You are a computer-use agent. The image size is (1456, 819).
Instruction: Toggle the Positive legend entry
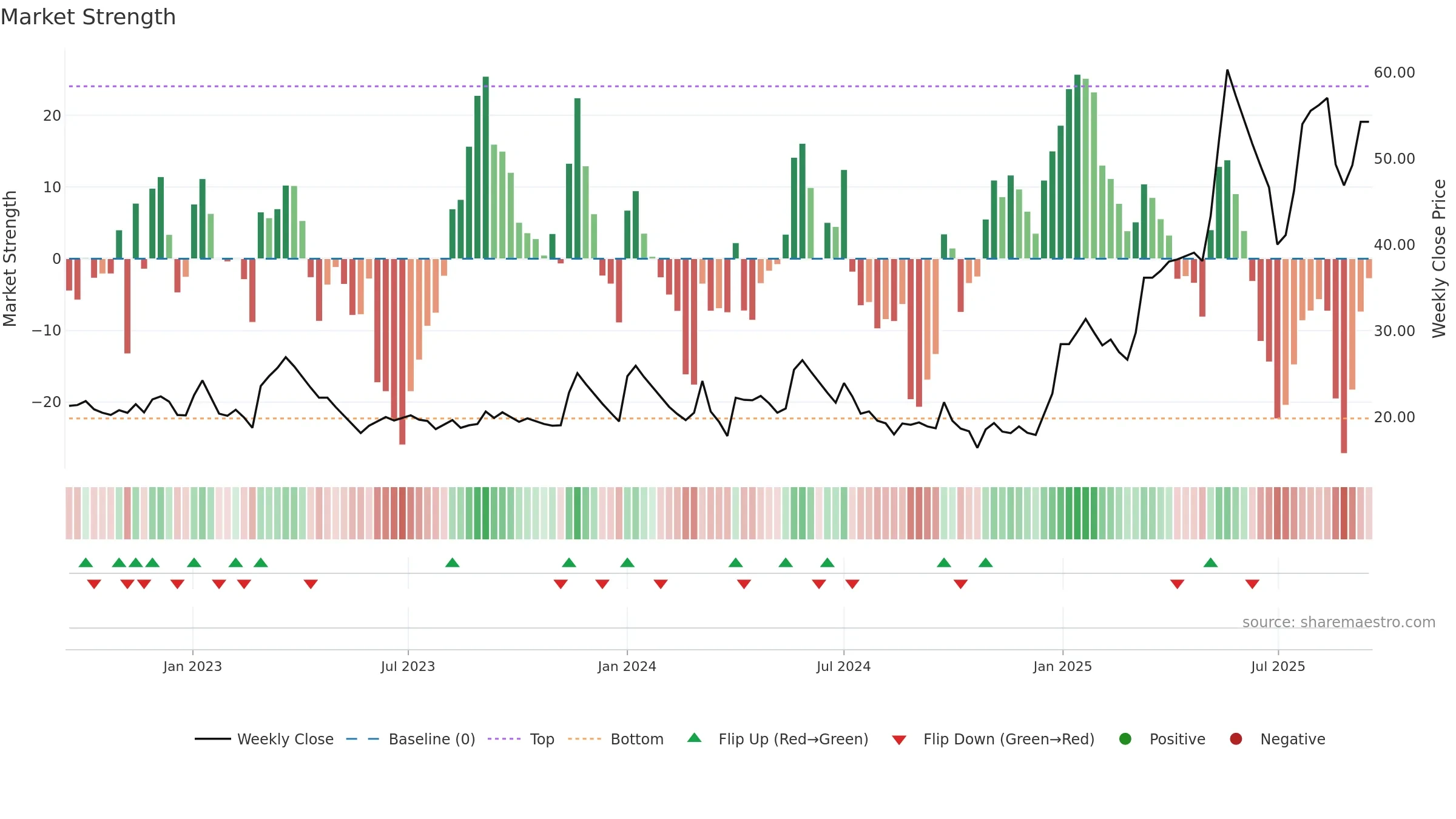click(1162, 739)
